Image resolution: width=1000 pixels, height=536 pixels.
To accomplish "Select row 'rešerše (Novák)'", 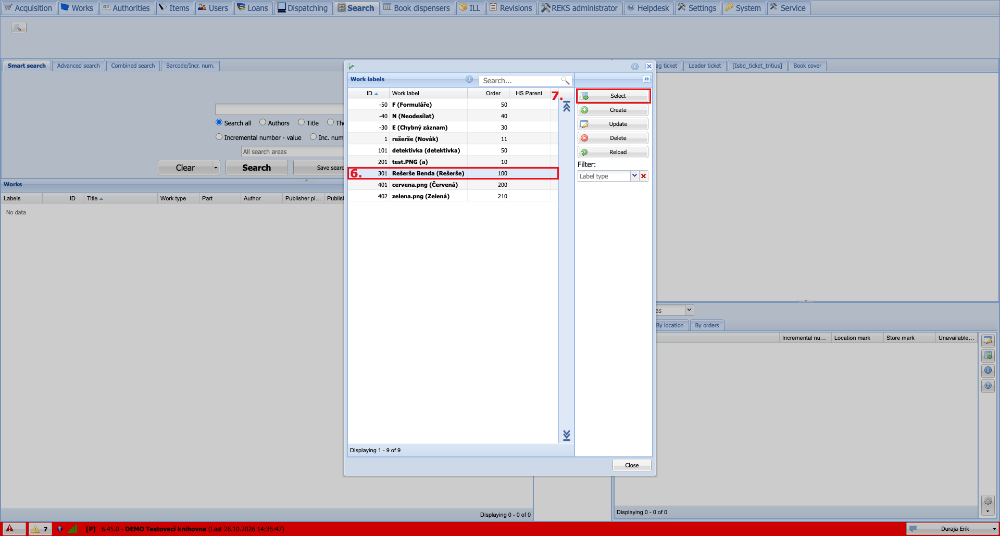I will coord(452,138).
